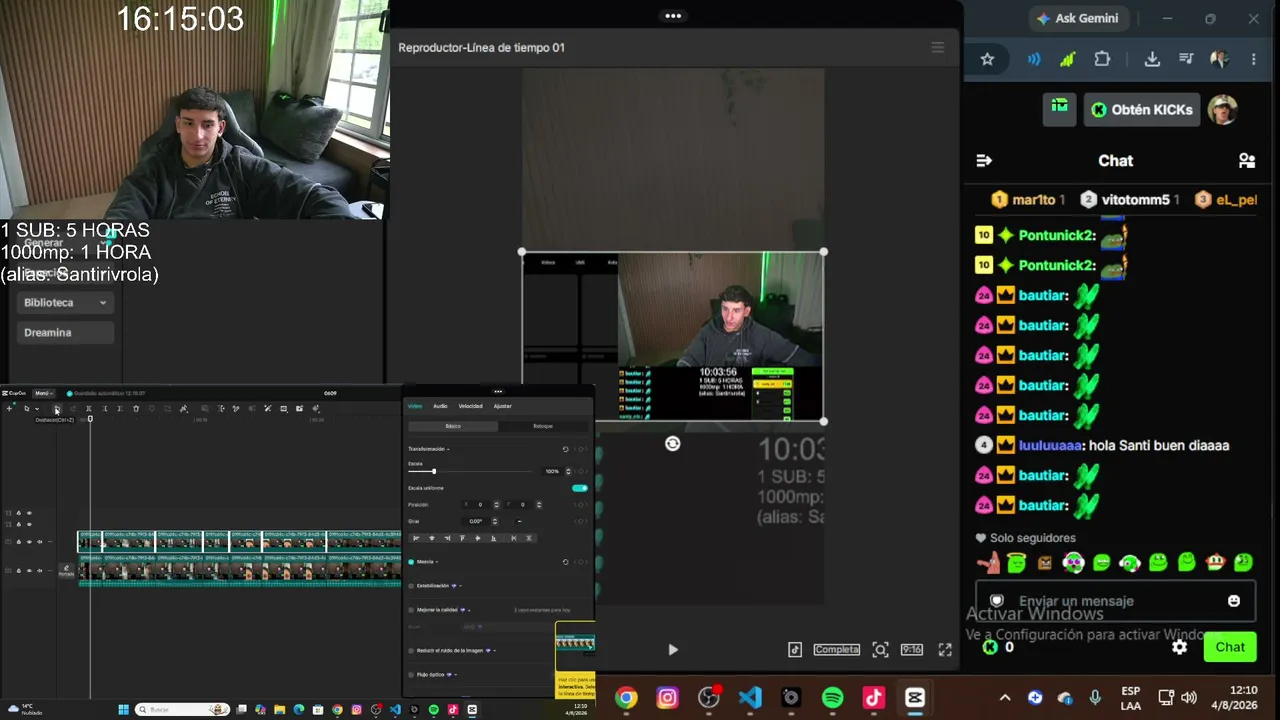The image size is (1280, 720).
Task: Open the three-dot menu above the player
Action: [673, 16]
